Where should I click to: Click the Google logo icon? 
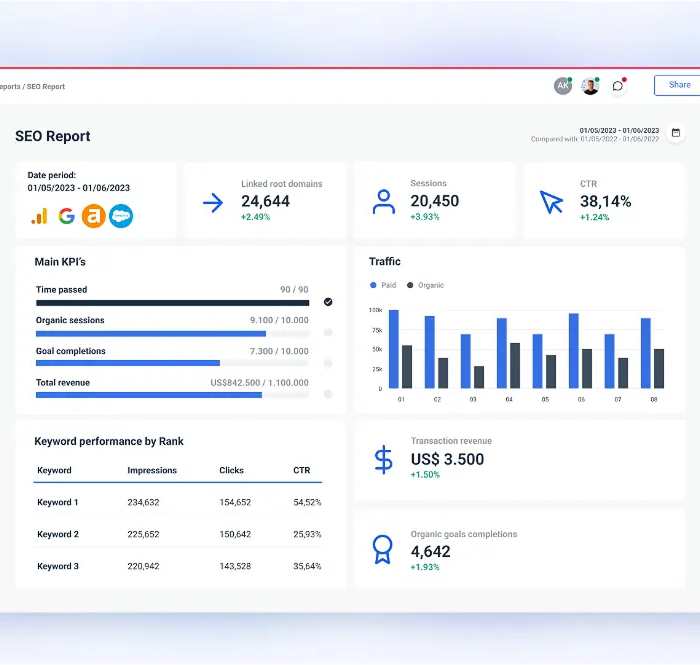coord(67,216)
